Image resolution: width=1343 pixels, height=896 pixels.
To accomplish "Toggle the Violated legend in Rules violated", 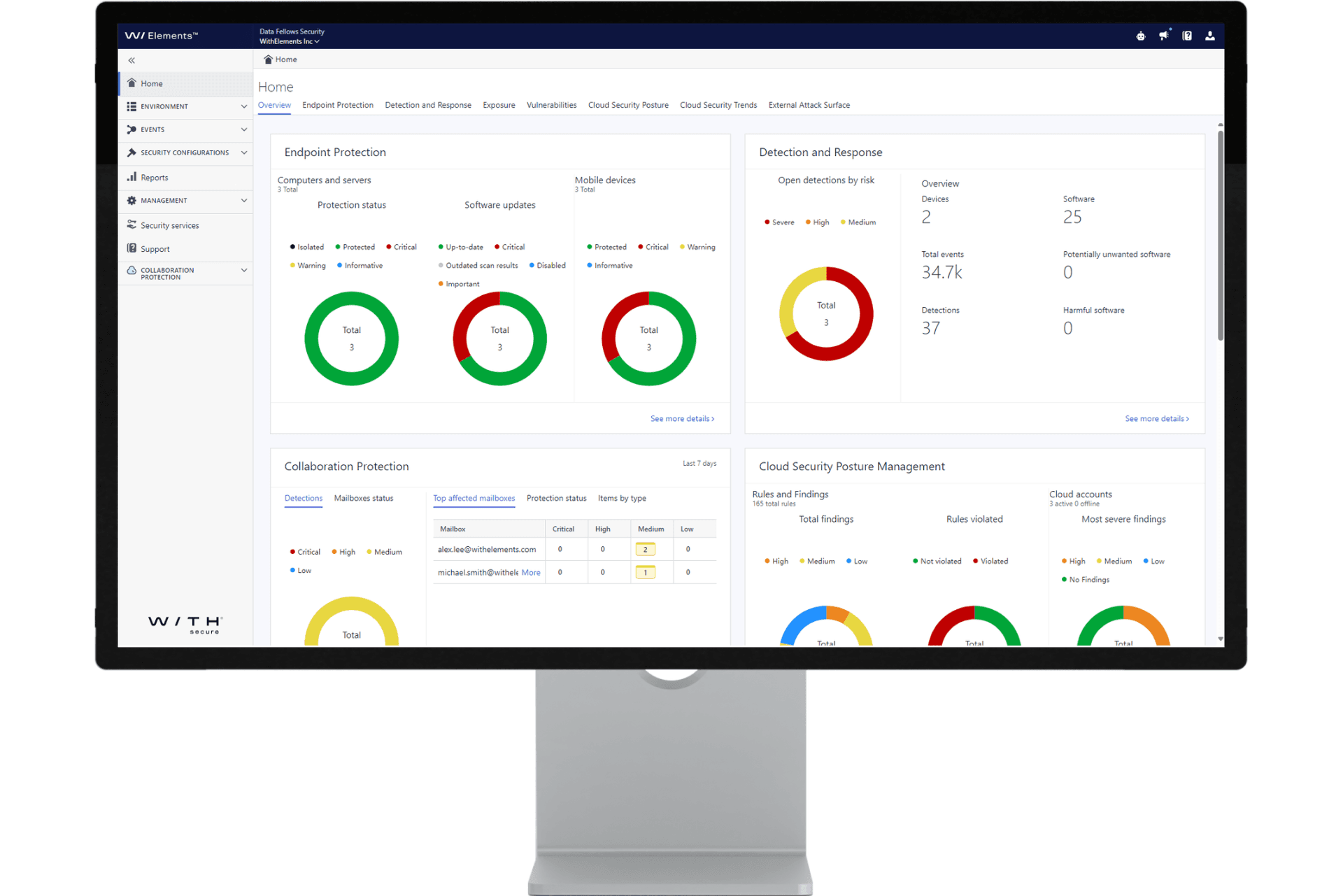I will coord(990,561).
